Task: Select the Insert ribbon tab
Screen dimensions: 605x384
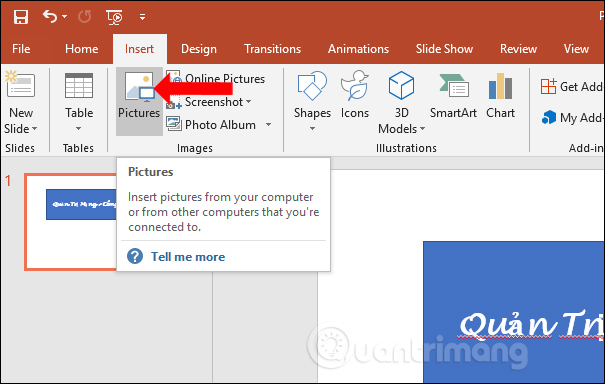Action: [139, 49]
